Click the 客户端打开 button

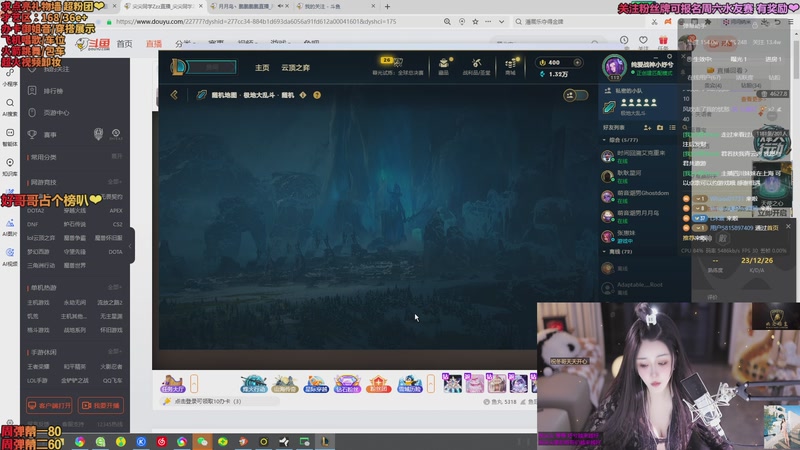pos(49,405)
